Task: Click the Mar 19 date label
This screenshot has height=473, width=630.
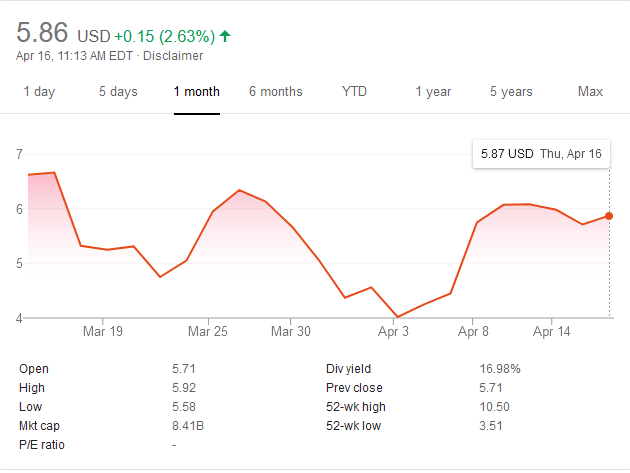Action: pyautogui.click(x=103, y=331)
